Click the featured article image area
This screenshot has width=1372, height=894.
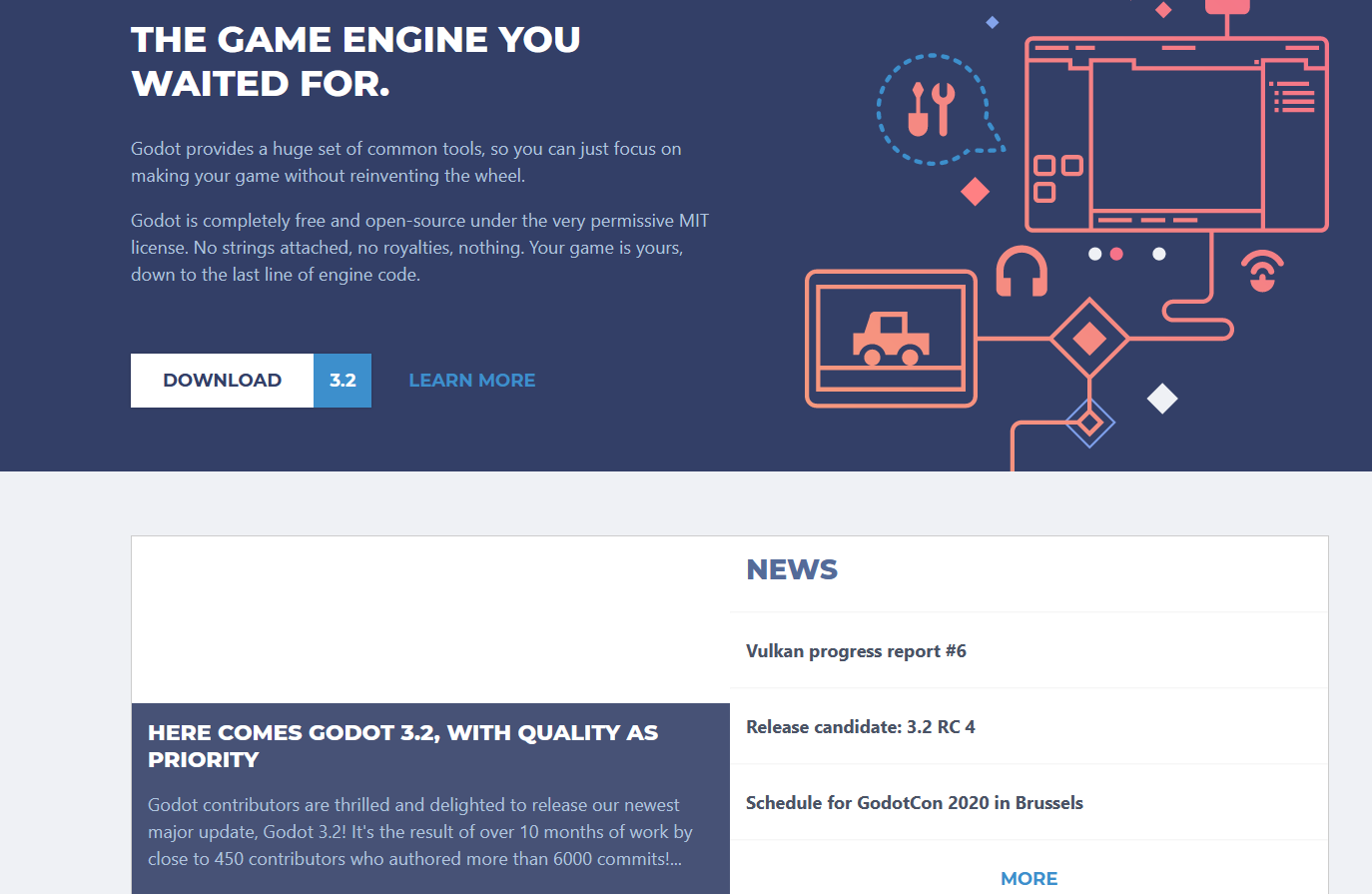tap(430, 619)
